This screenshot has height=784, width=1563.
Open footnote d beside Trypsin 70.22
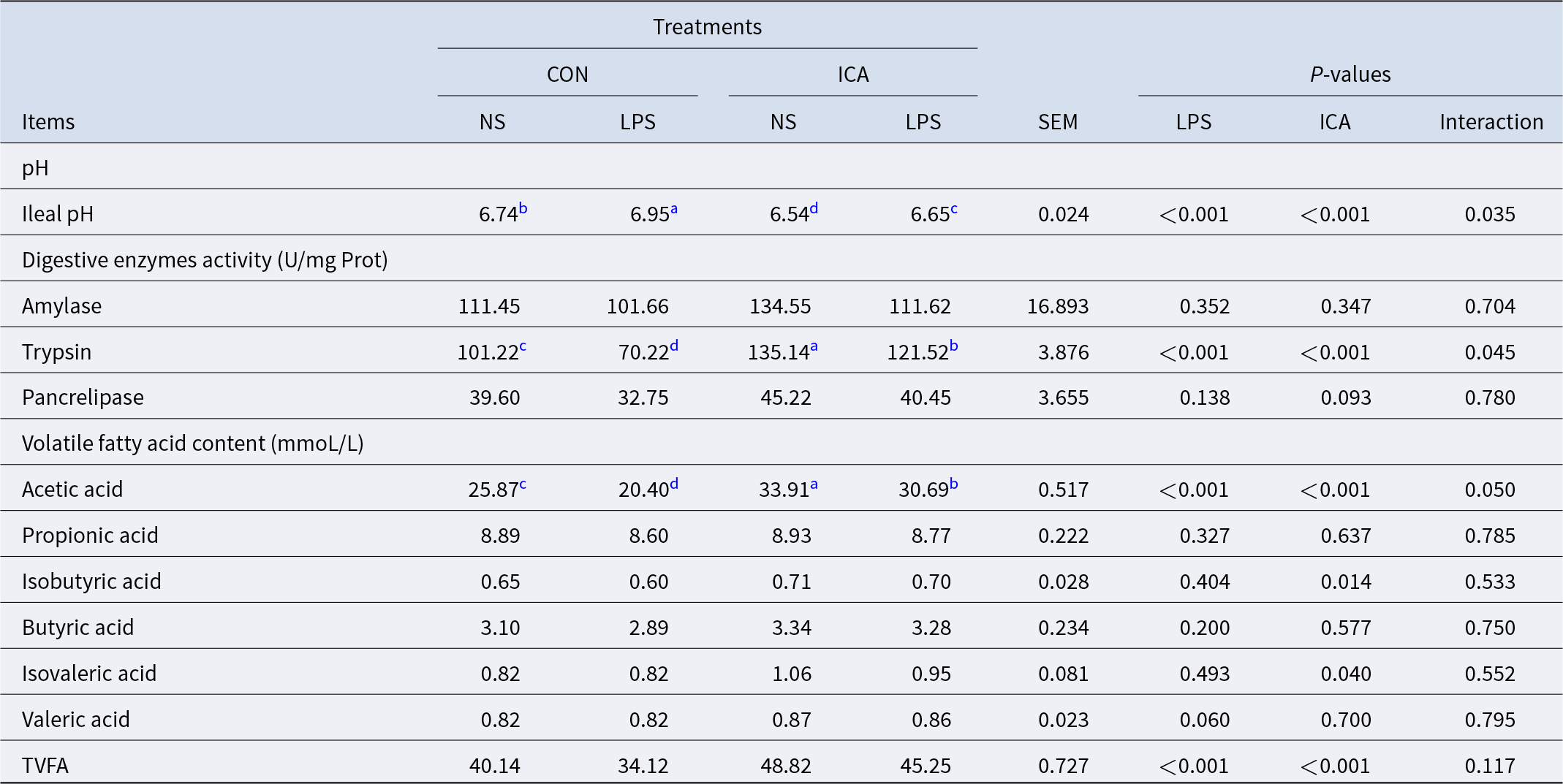point(674,346)
